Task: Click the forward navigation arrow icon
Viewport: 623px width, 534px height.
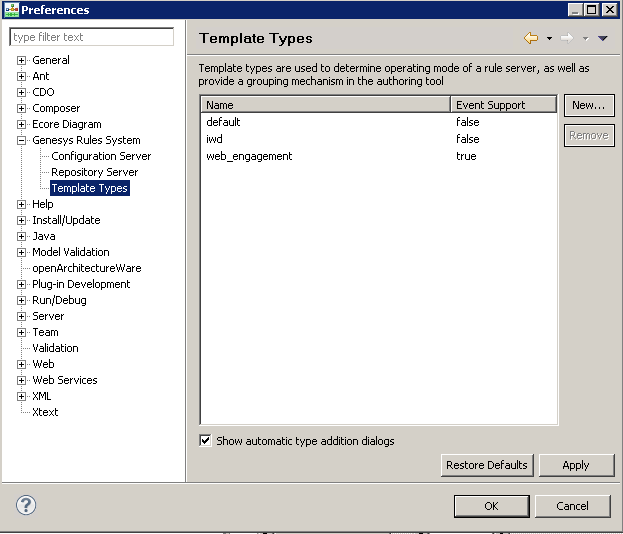Action: pyautogui.click(x=567, y=39)
